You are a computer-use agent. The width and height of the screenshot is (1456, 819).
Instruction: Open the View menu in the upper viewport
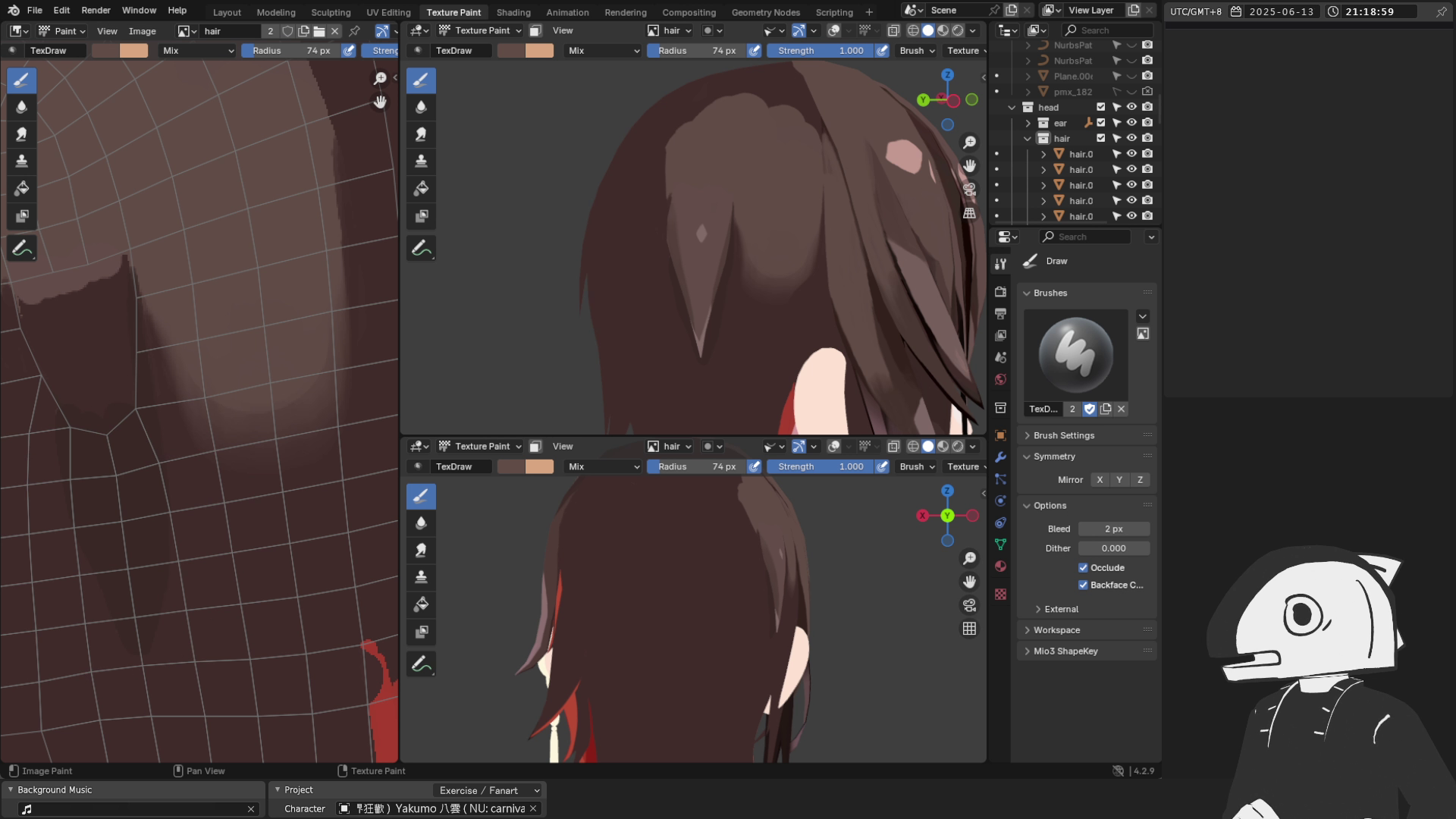[563, 31]
